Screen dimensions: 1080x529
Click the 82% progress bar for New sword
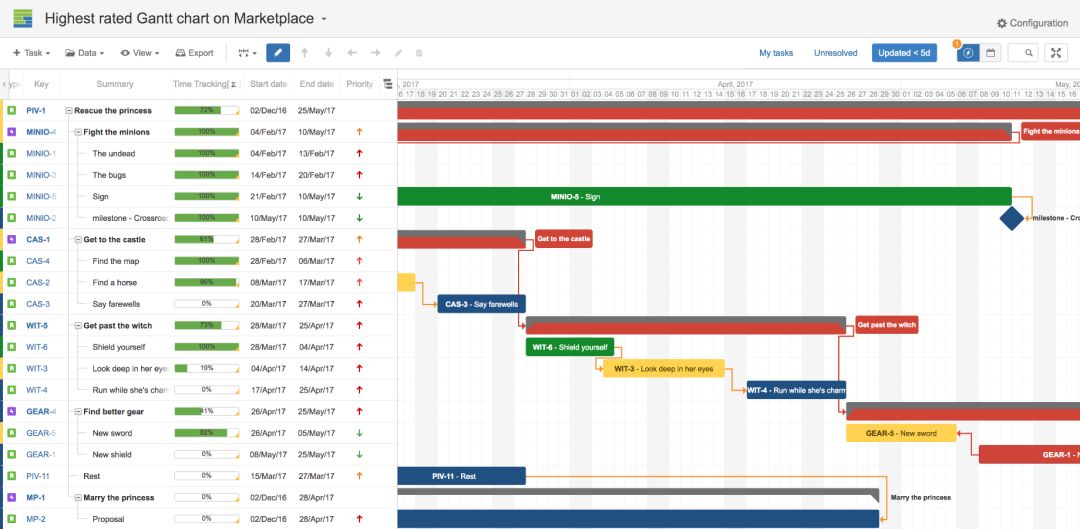207,433
